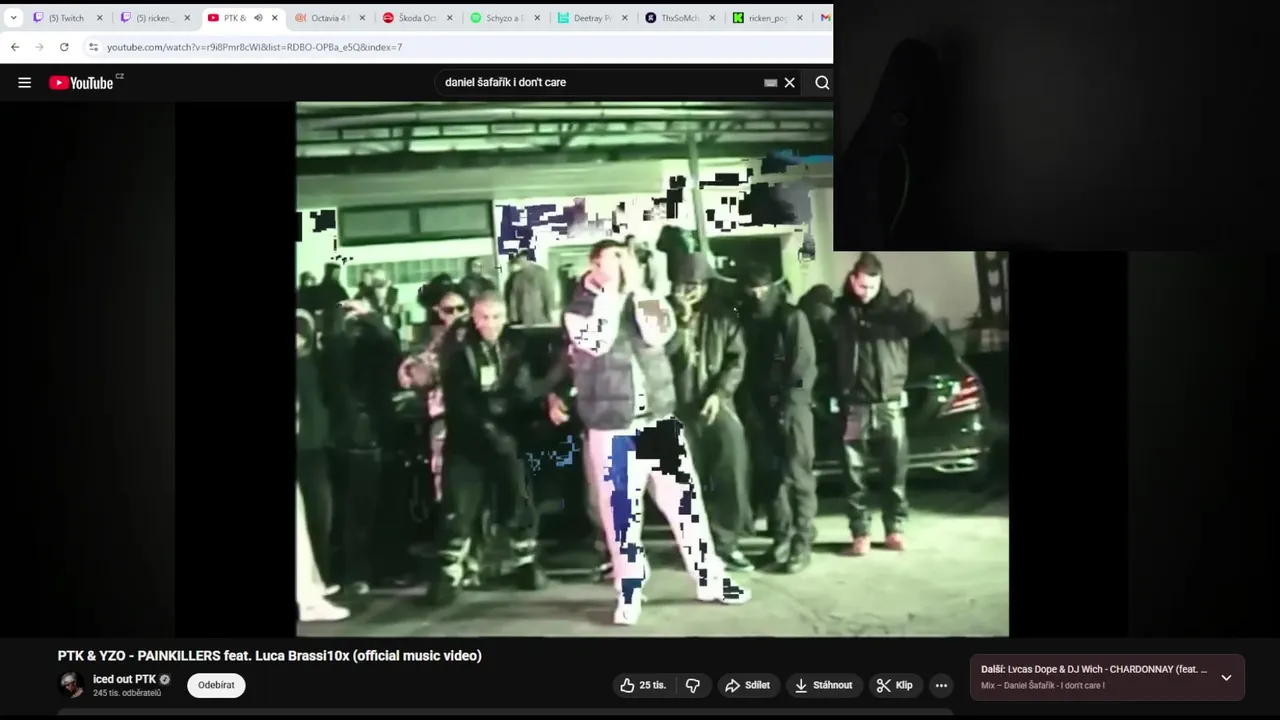
Task: Go forward with browser forward arrow
Action: [x=39, y=47]
